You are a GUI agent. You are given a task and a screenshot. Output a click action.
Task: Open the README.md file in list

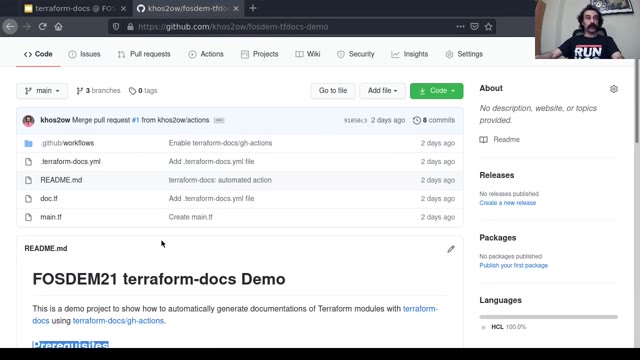pos(61,180)
